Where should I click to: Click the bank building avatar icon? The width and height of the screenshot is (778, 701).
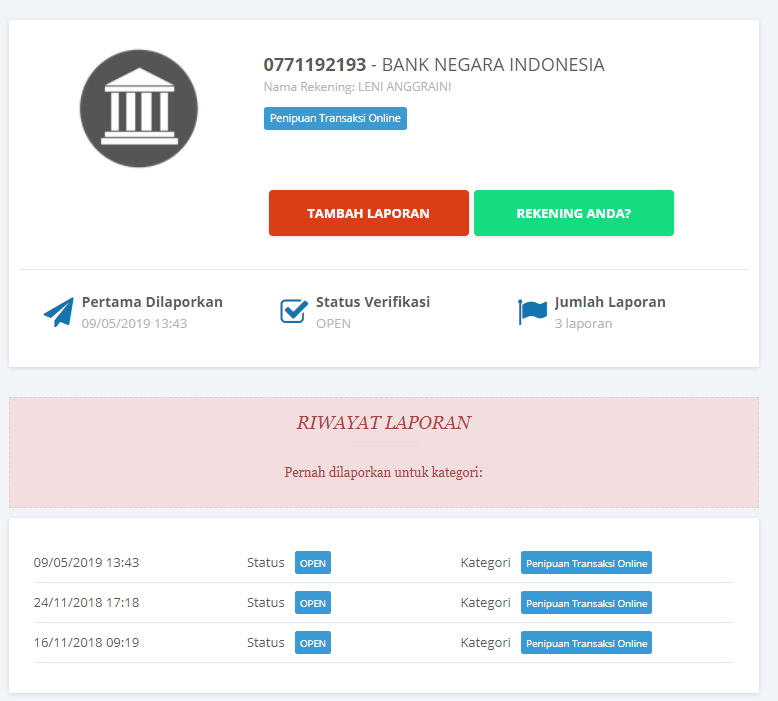(x=139, y=108)
